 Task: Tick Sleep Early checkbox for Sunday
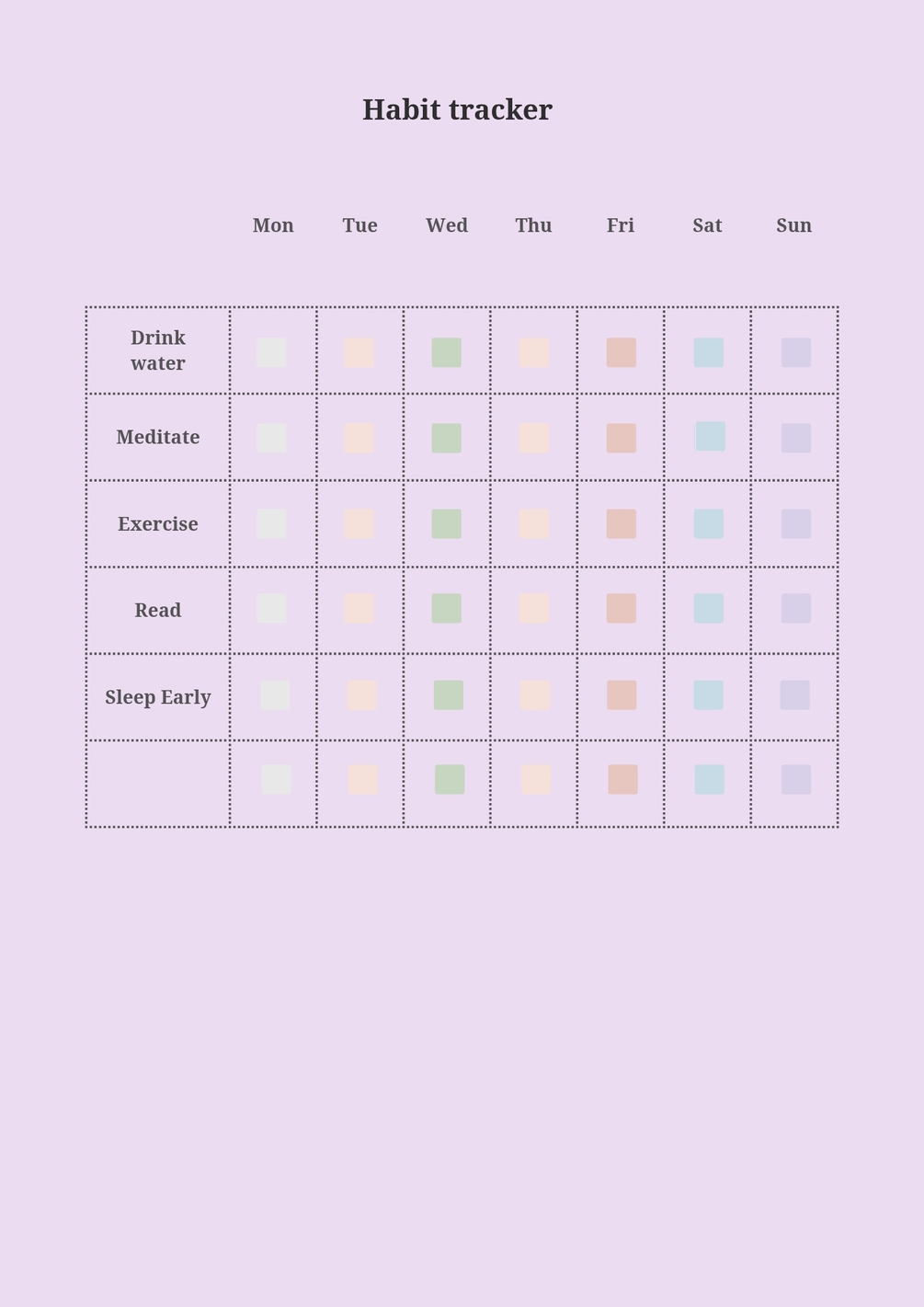[795, 694]
